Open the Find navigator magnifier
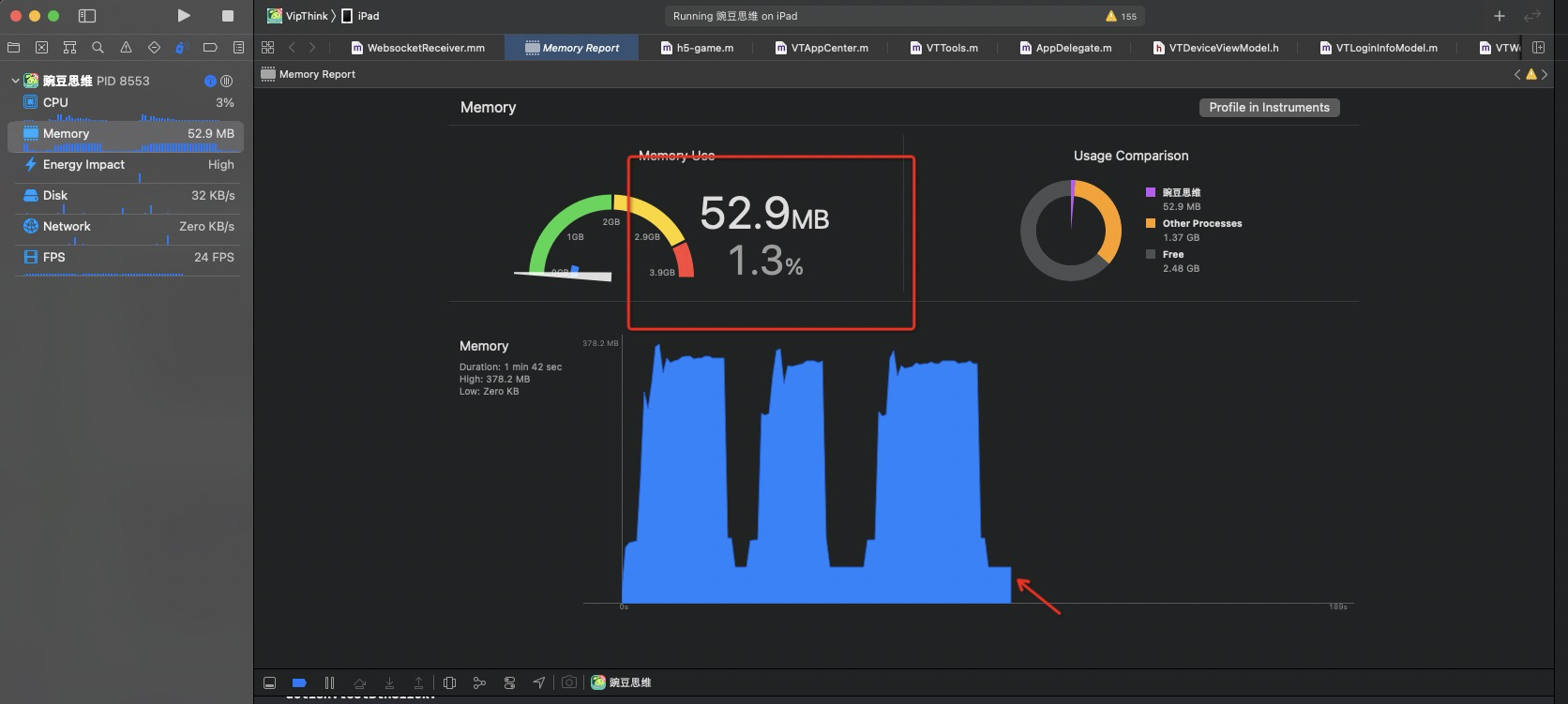Screen dimensions: 1568x704 (98, 47)
